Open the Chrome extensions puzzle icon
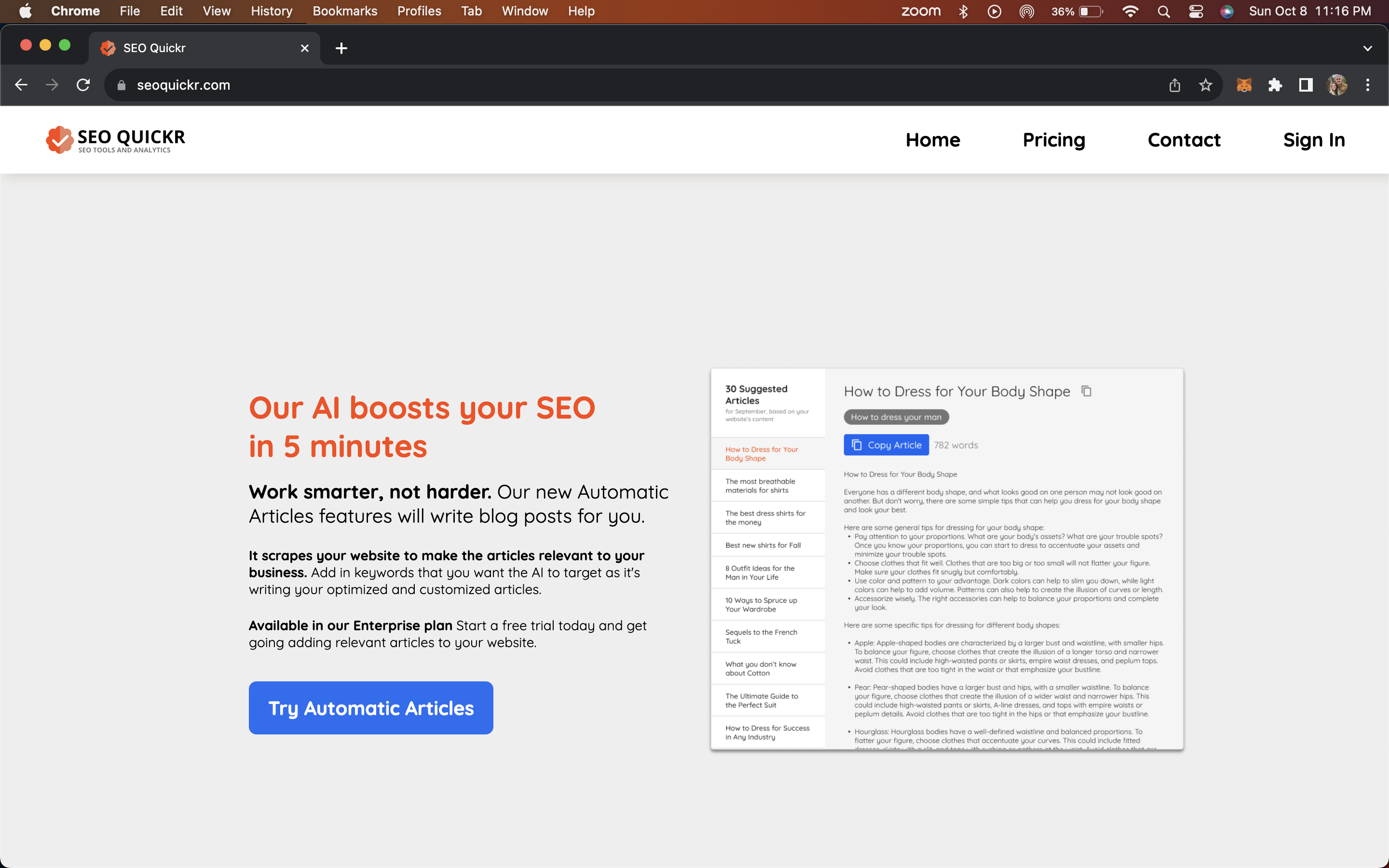The height and width of the screenshot is (868, 1389). click(x=1275, y=85)
